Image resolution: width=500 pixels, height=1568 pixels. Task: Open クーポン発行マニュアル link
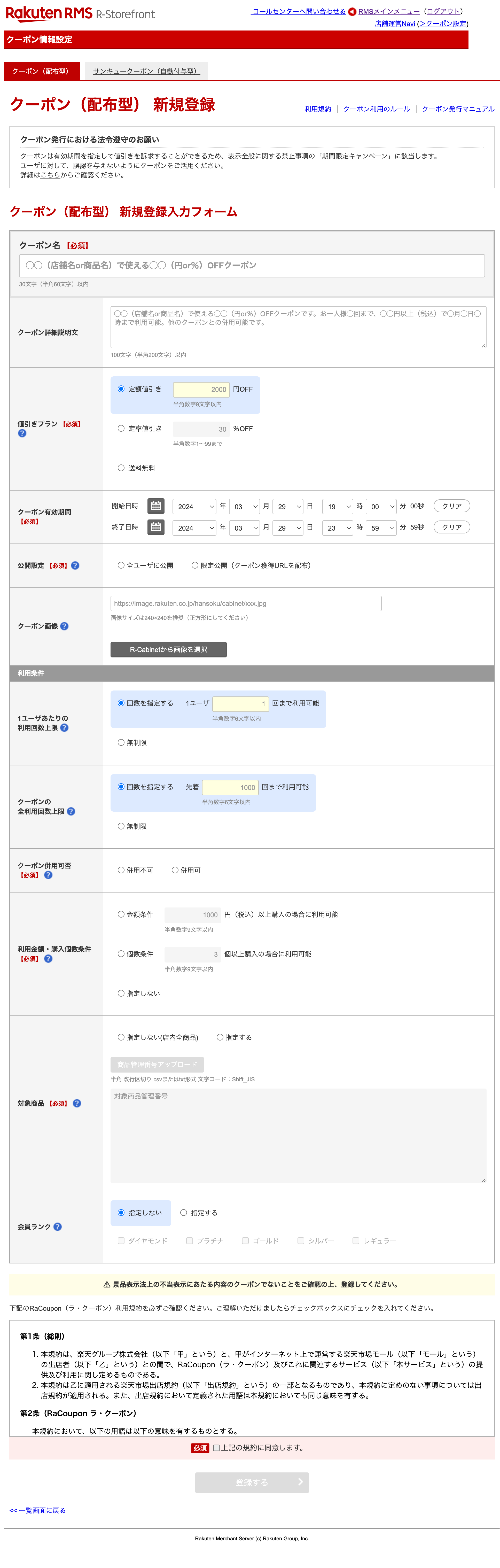point(458,109)
